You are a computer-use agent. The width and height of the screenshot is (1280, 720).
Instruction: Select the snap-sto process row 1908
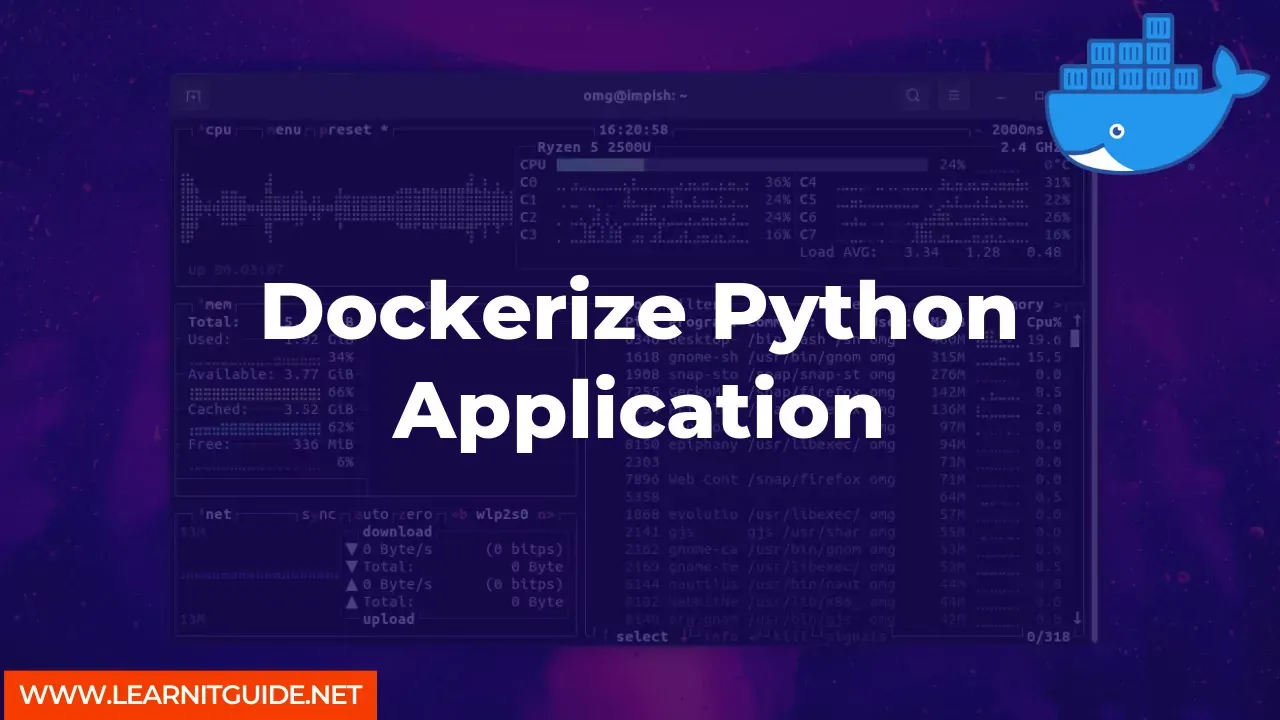pyautogui.click(x=842, y=374)
